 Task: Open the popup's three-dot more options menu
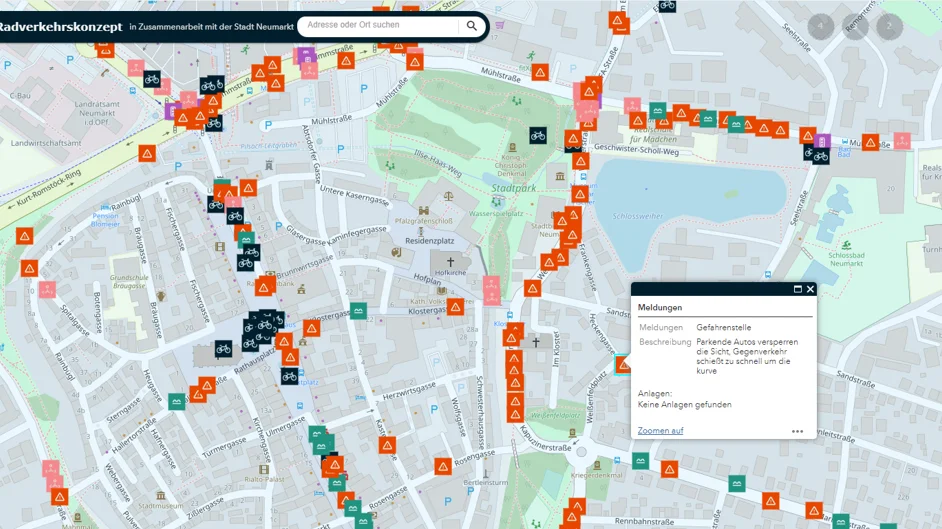click(797, 432)
